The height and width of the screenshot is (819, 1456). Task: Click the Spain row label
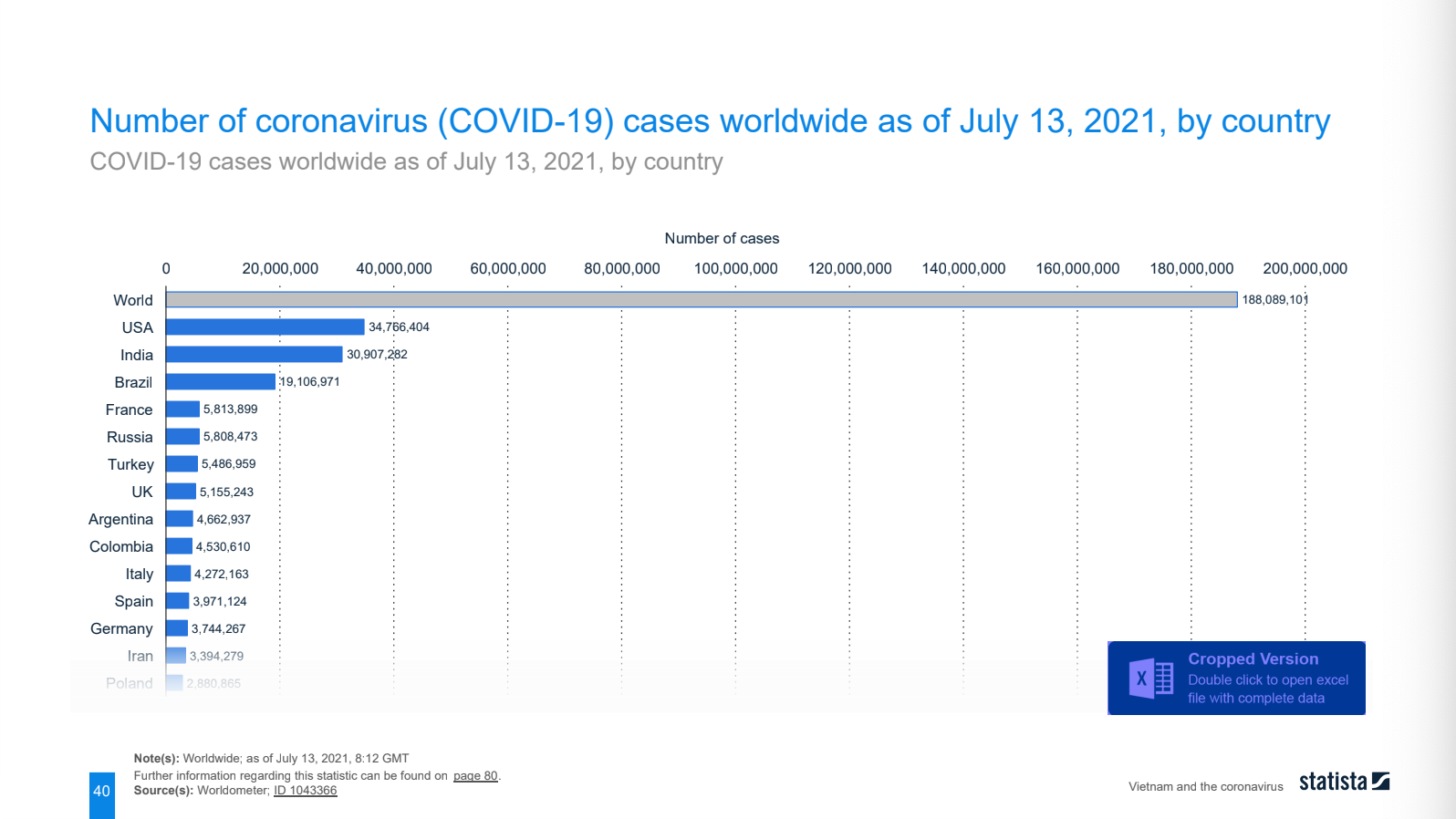(133, 602)
